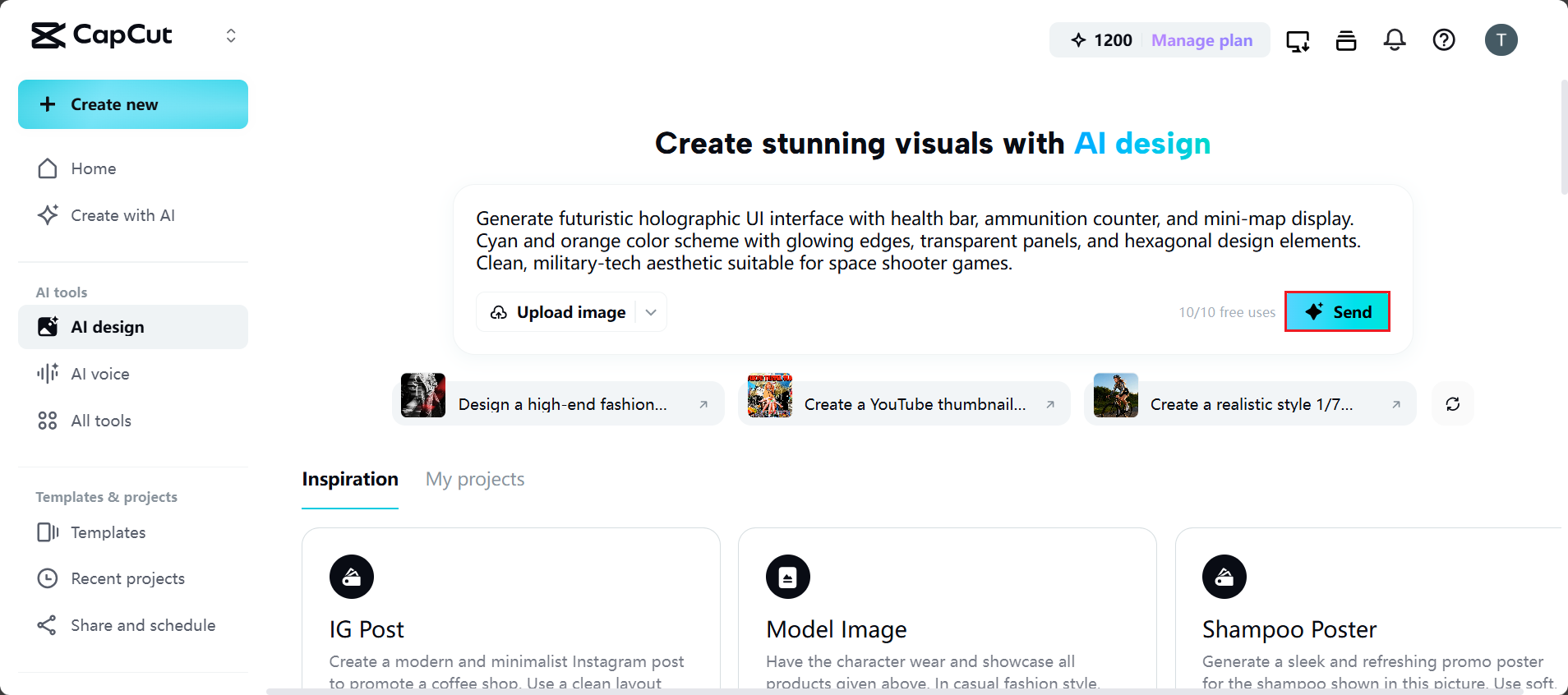Open Templates in the sidebar
1568x695 pixels.
tap(108, 532)
